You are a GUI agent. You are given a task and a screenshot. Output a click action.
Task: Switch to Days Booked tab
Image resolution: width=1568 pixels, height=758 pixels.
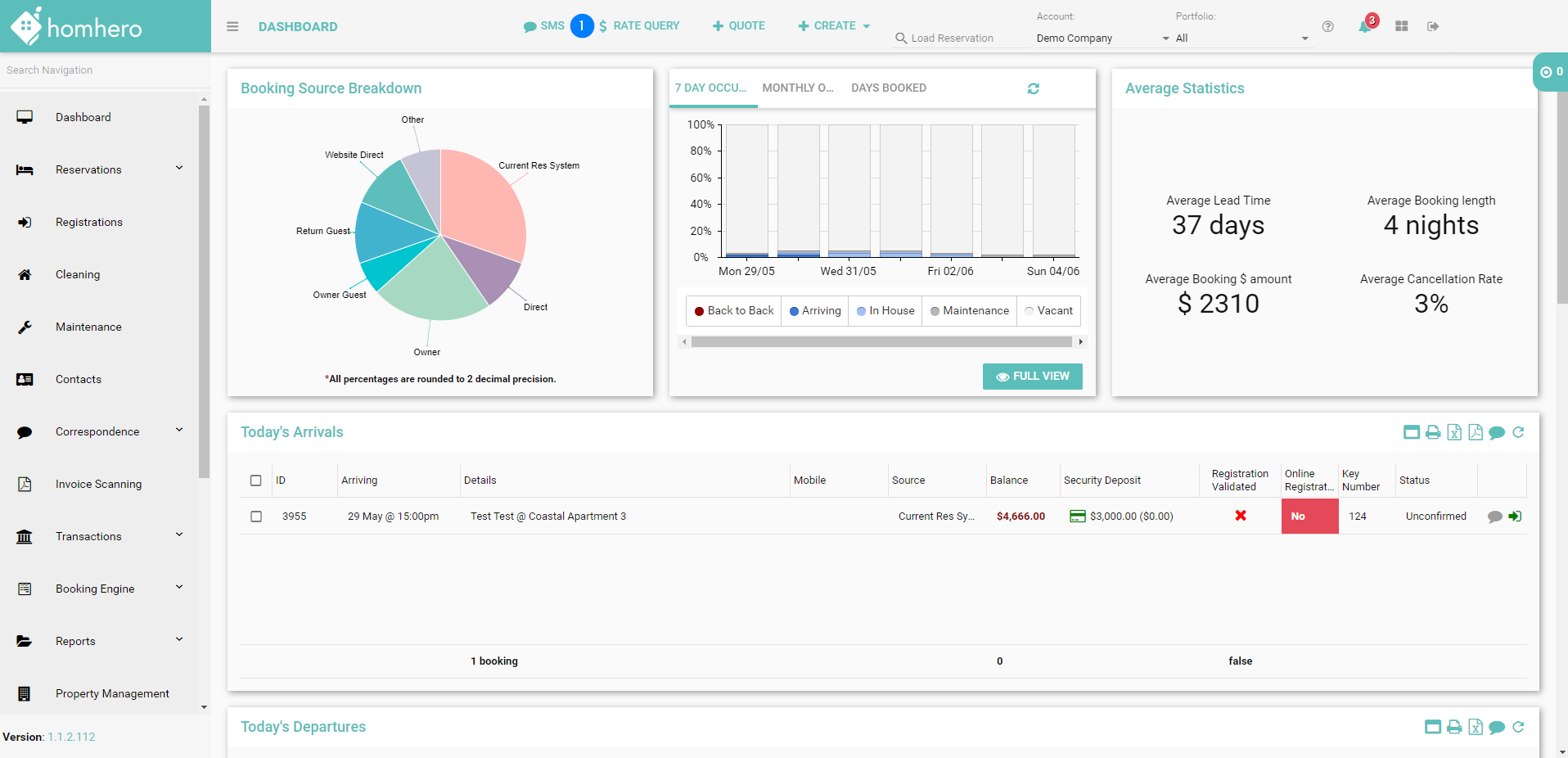click(x=888, y=88)
